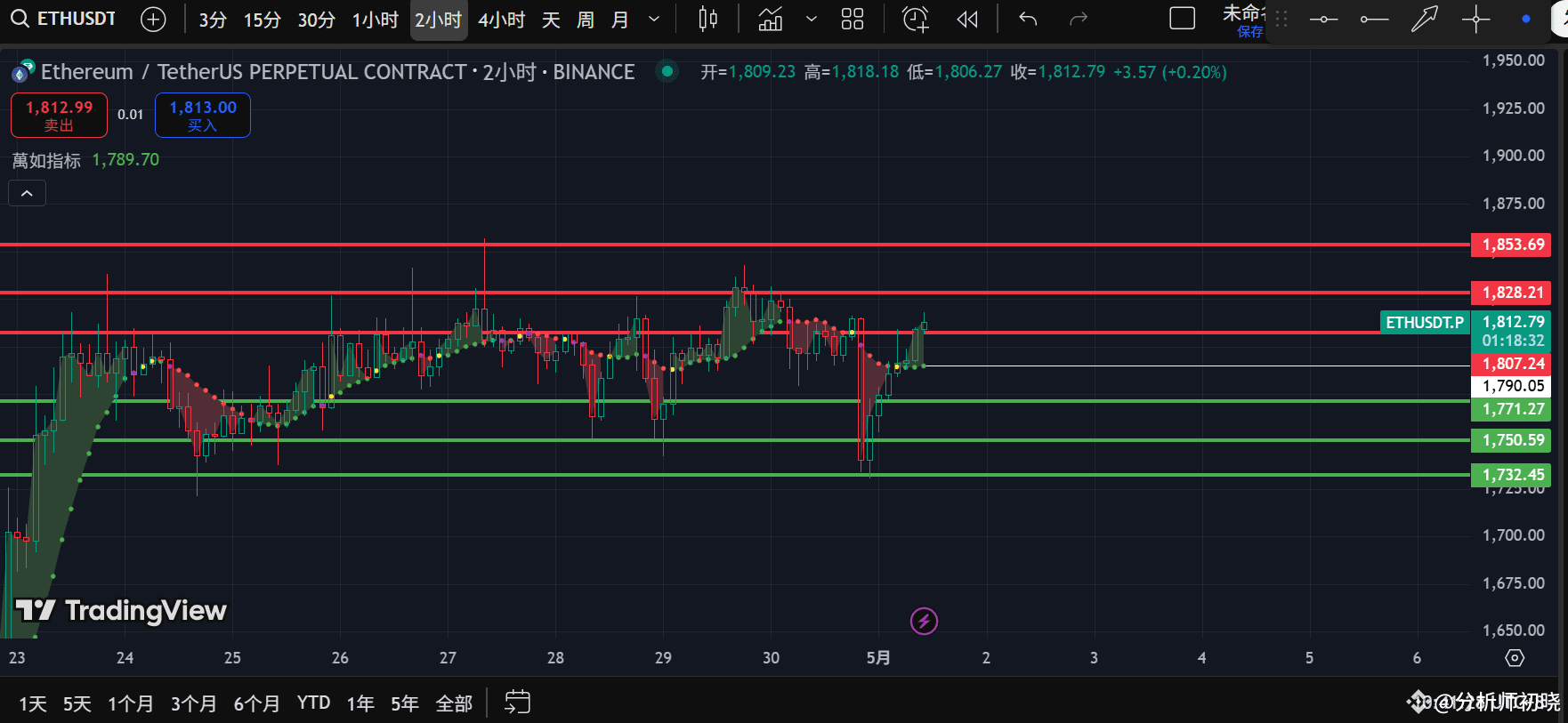Select the 1小时 interval
The image size is (1568, 723).
(x=376, y=20)
